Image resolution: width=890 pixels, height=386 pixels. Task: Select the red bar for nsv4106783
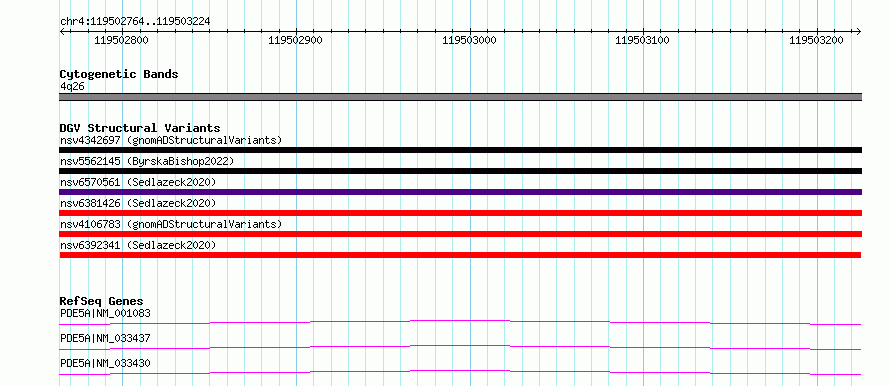click(x=461, y=234)
